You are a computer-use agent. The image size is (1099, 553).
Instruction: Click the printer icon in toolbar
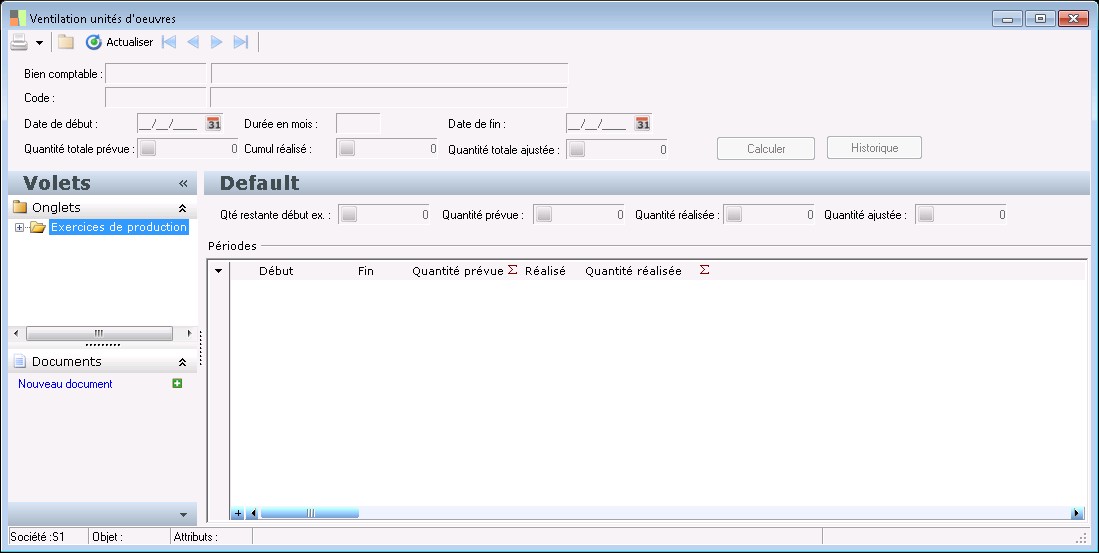19,42
